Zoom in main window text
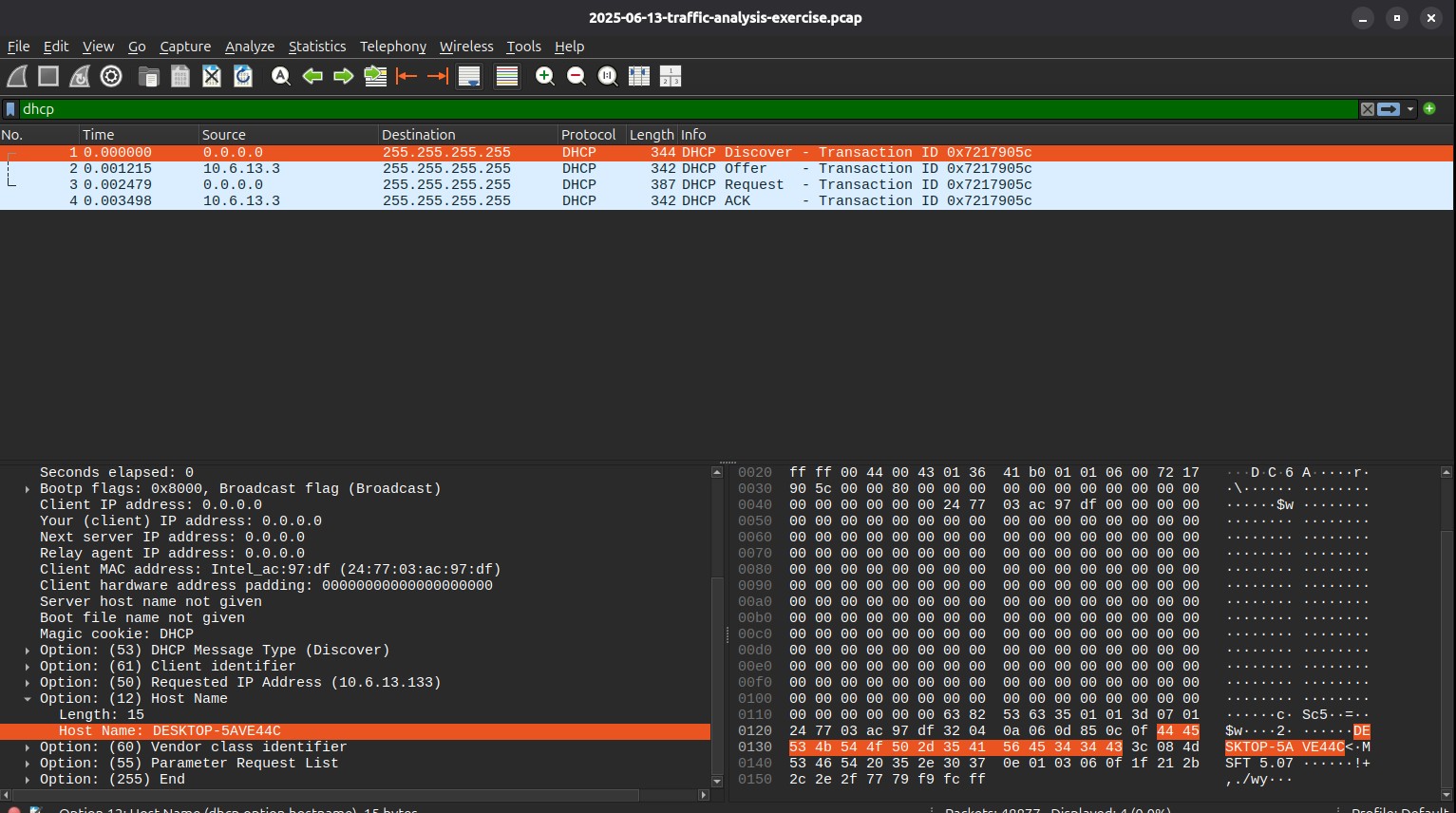Viewport: 1456px width, 813px height. [545, 77]
